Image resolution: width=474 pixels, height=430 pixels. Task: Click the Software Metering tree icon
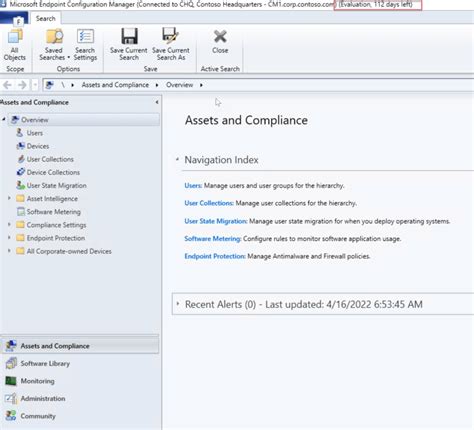tap(21, 211)
